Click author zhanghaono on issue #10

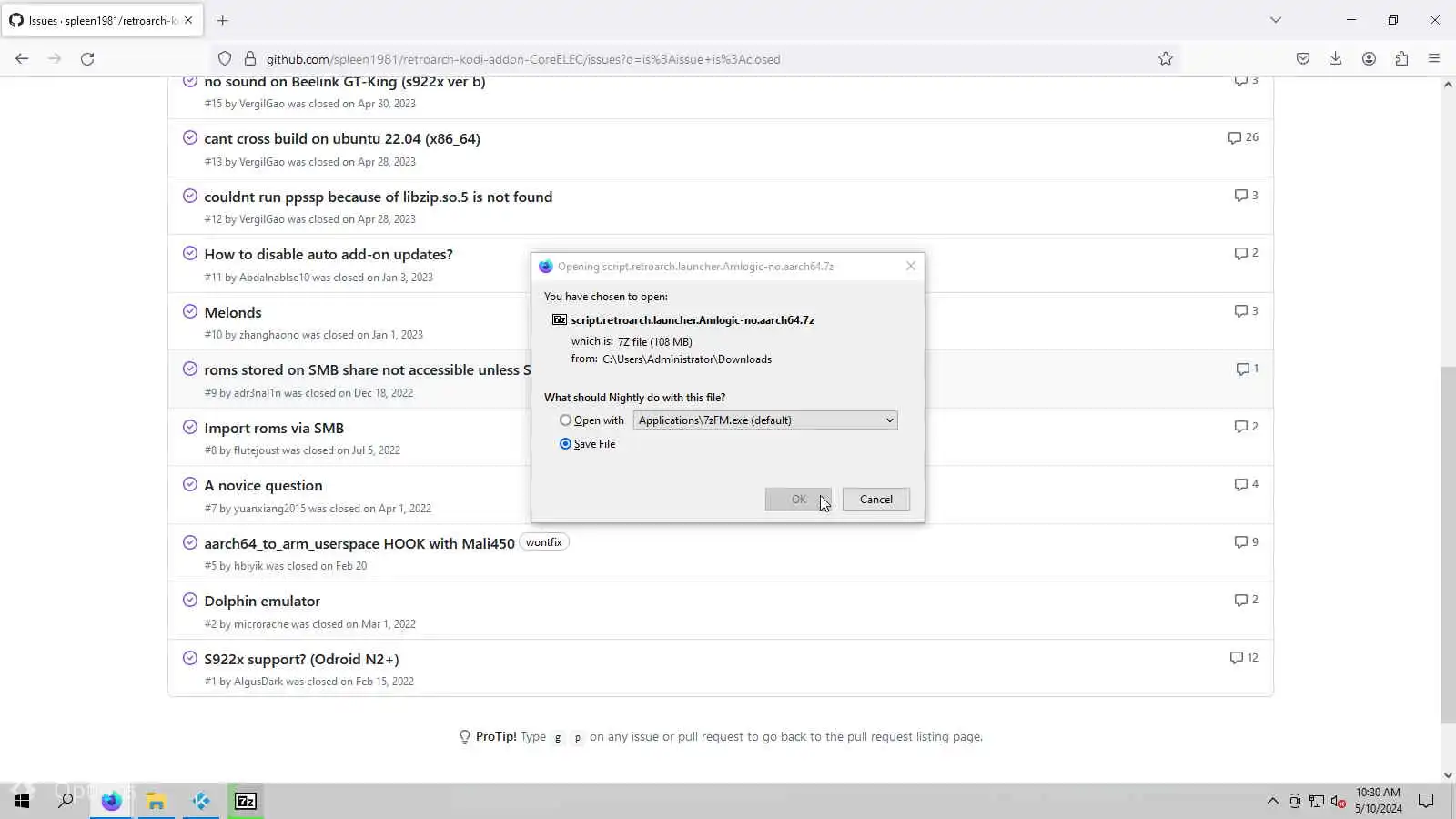pyautogui.click(x=268, y=335)
